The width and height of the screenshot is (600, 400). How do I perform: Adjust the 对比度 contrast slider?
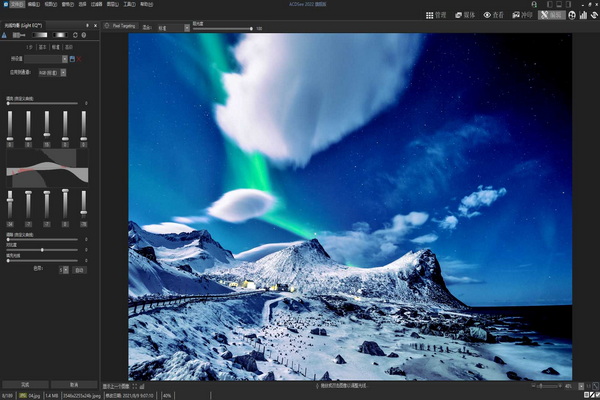click(42, 250)
